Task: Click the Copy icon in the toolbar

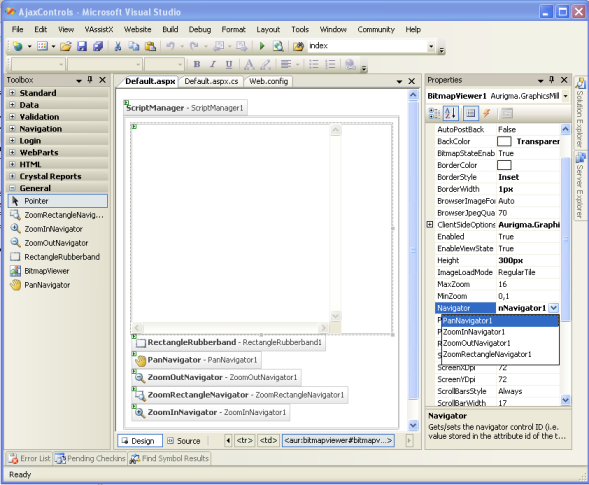Action: tap(134, 46)
